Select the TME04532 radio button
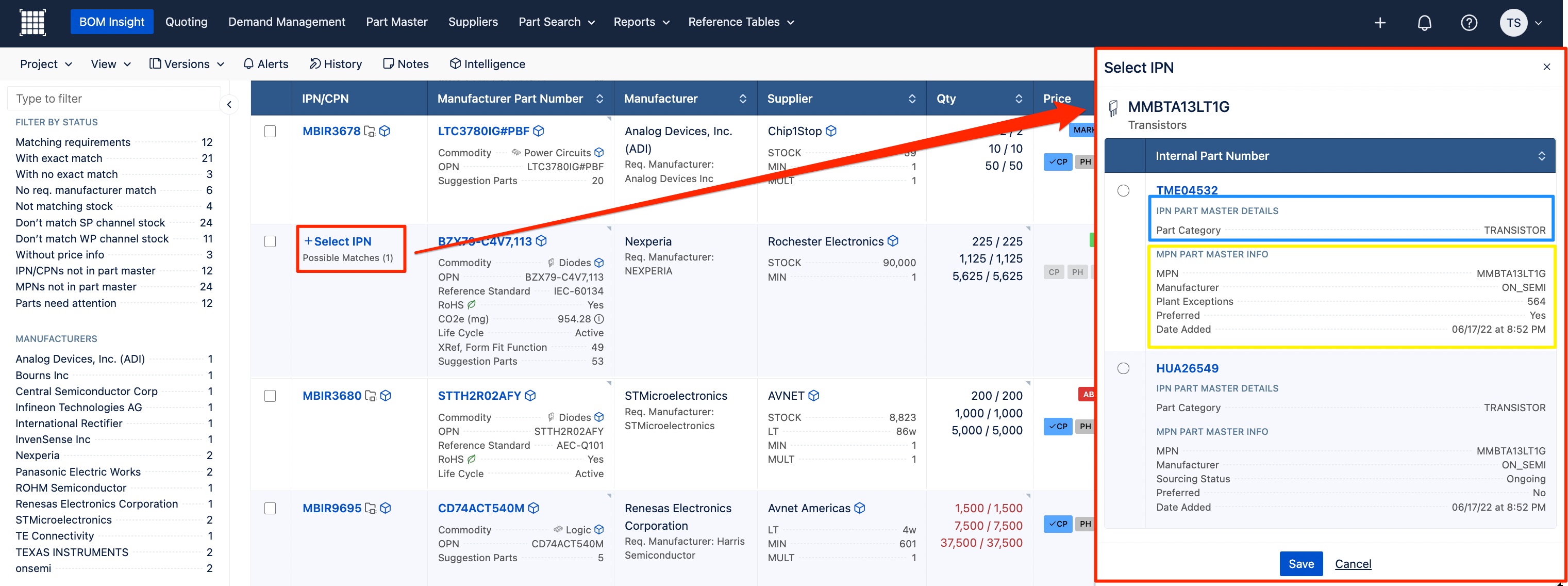Image resolution: width=1568 pixels, height=586 pixels. pyautogui.click(x=1124, y=191)
